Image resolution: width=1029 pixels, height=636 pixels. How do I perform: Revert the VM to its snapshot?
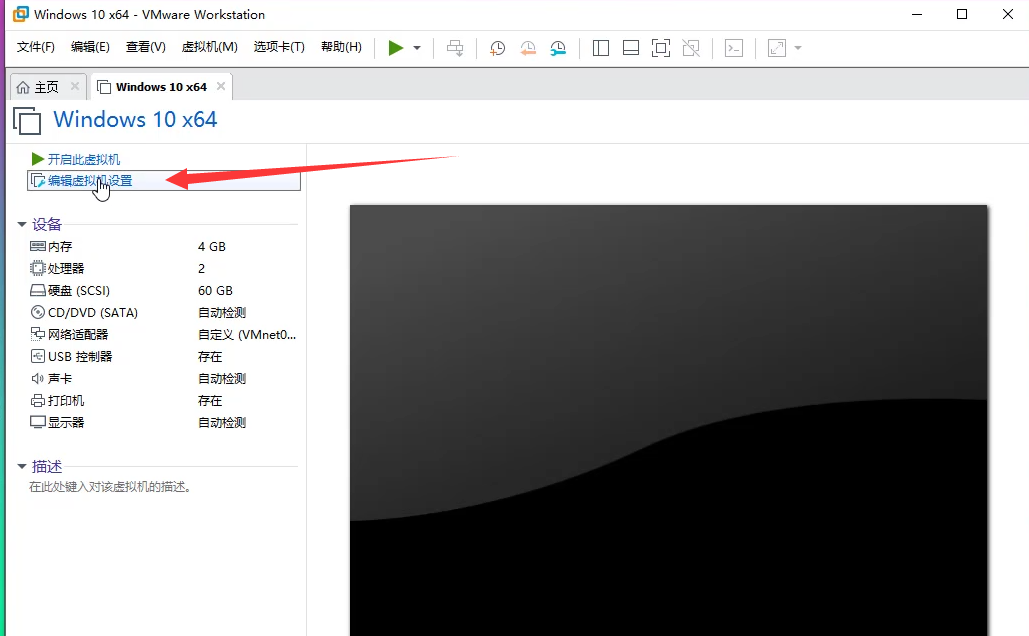[x=527, y=47]
